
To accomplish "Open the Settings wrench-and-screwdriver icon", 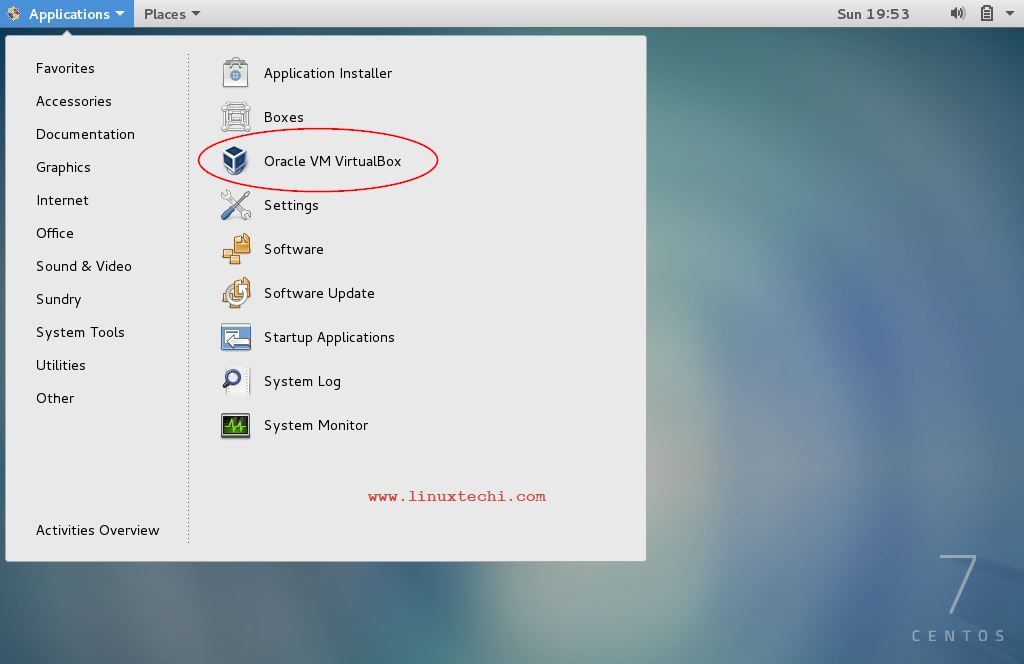I will pos(236,205).
